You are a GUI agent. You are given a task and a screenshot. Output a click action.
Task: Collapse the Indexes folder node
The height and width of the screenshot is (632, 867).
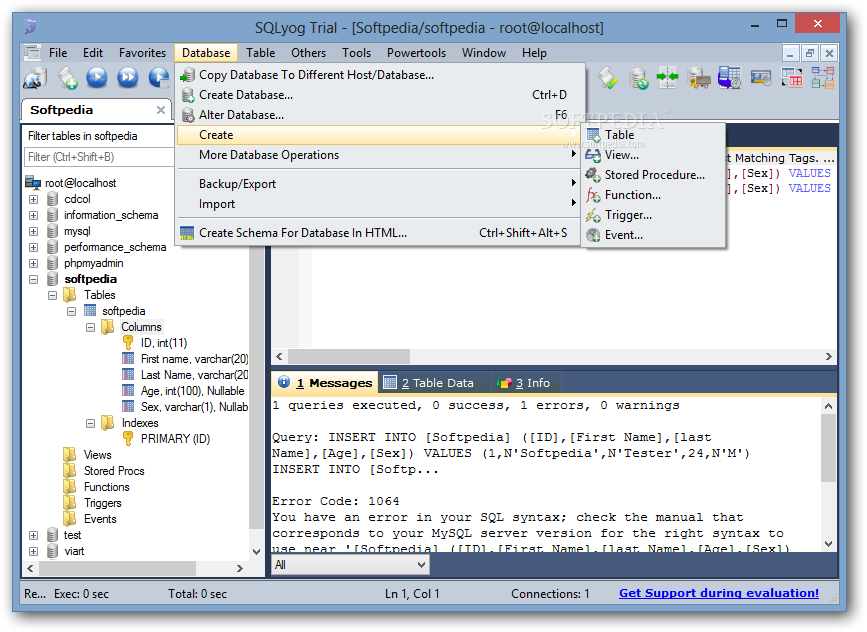tap(91, 424)
